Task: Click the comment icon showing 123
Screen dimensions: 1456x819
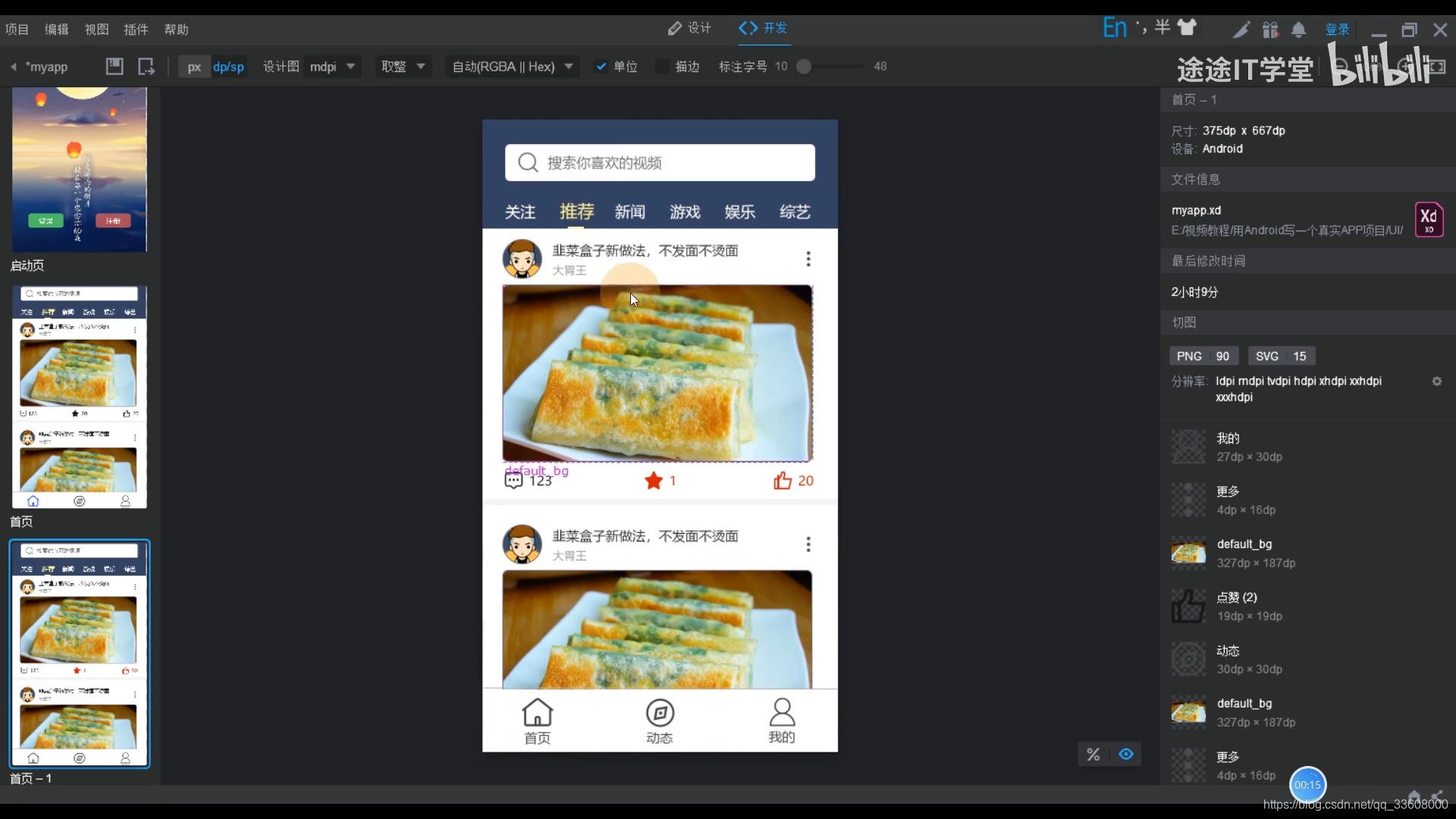Action: click(x=513, y=481)
